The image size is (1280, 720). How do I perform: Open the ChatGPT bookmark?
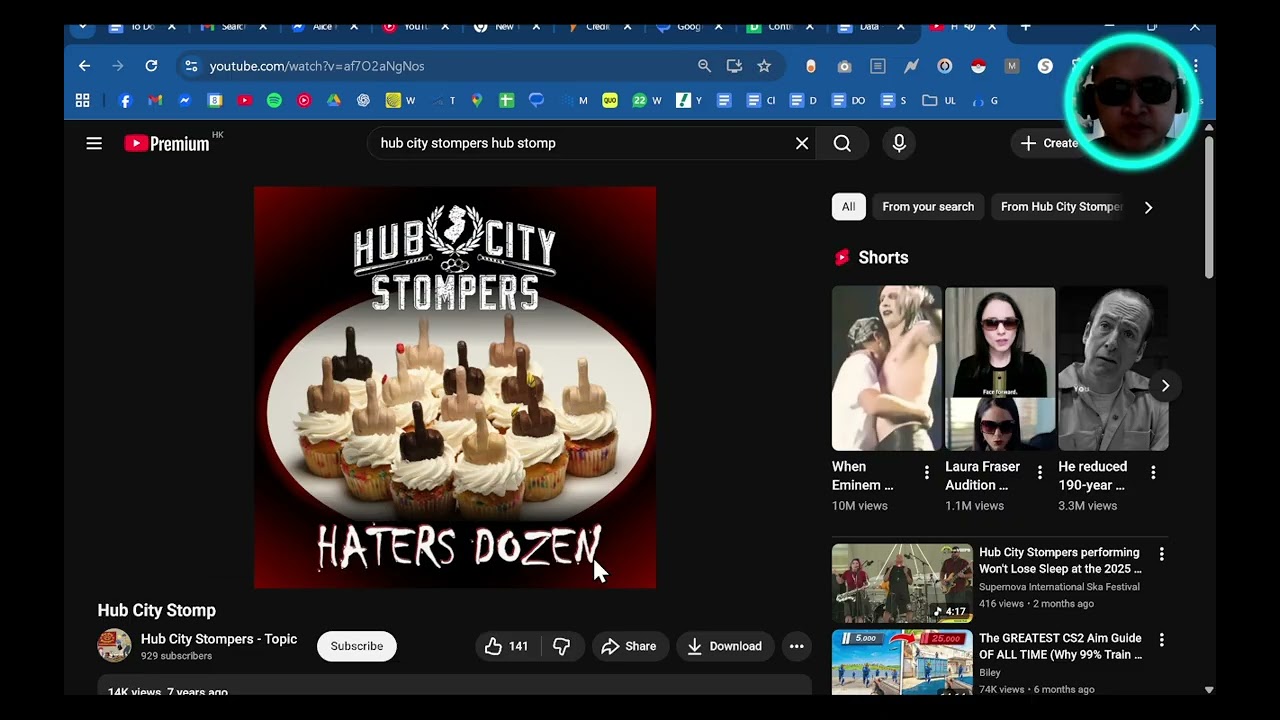pyautogui.click(x=363, y=100)
